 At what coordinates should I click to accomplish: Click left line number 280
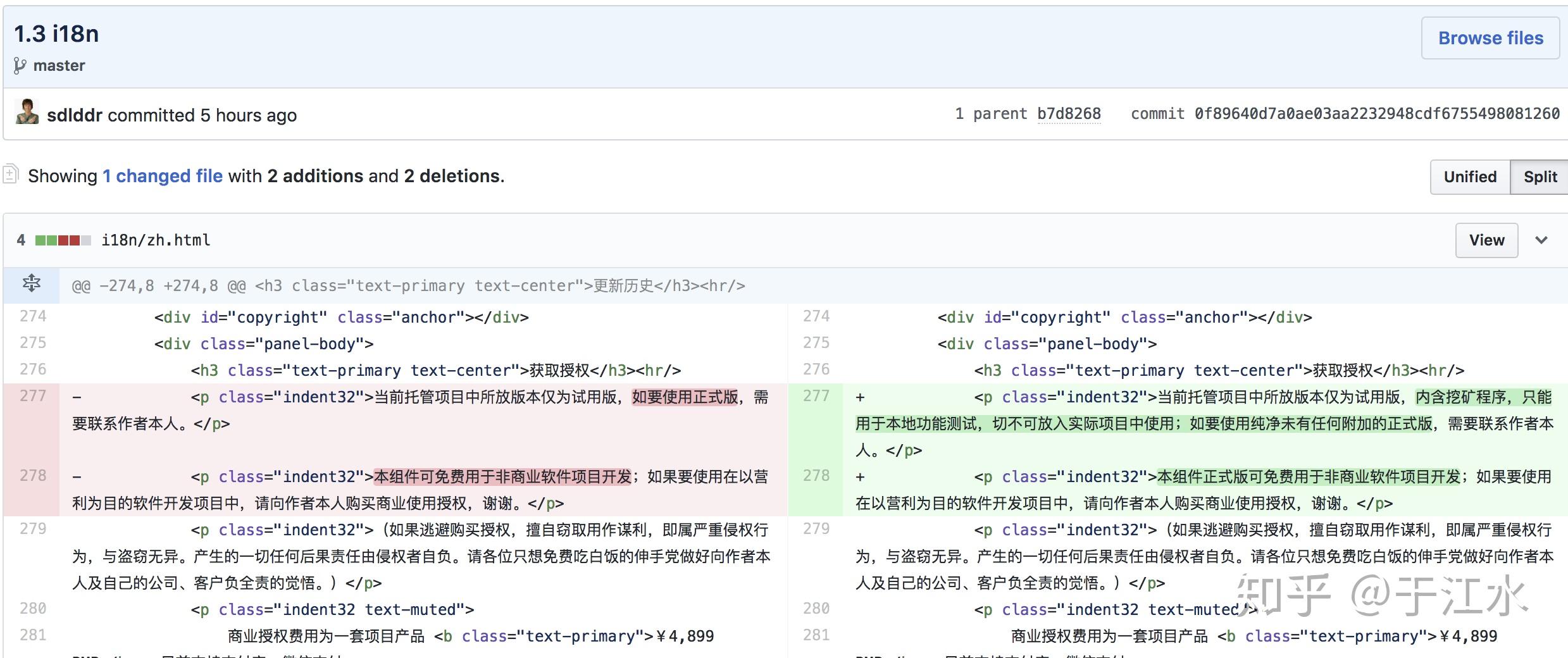pyautogui.click(x=33, y=609)
